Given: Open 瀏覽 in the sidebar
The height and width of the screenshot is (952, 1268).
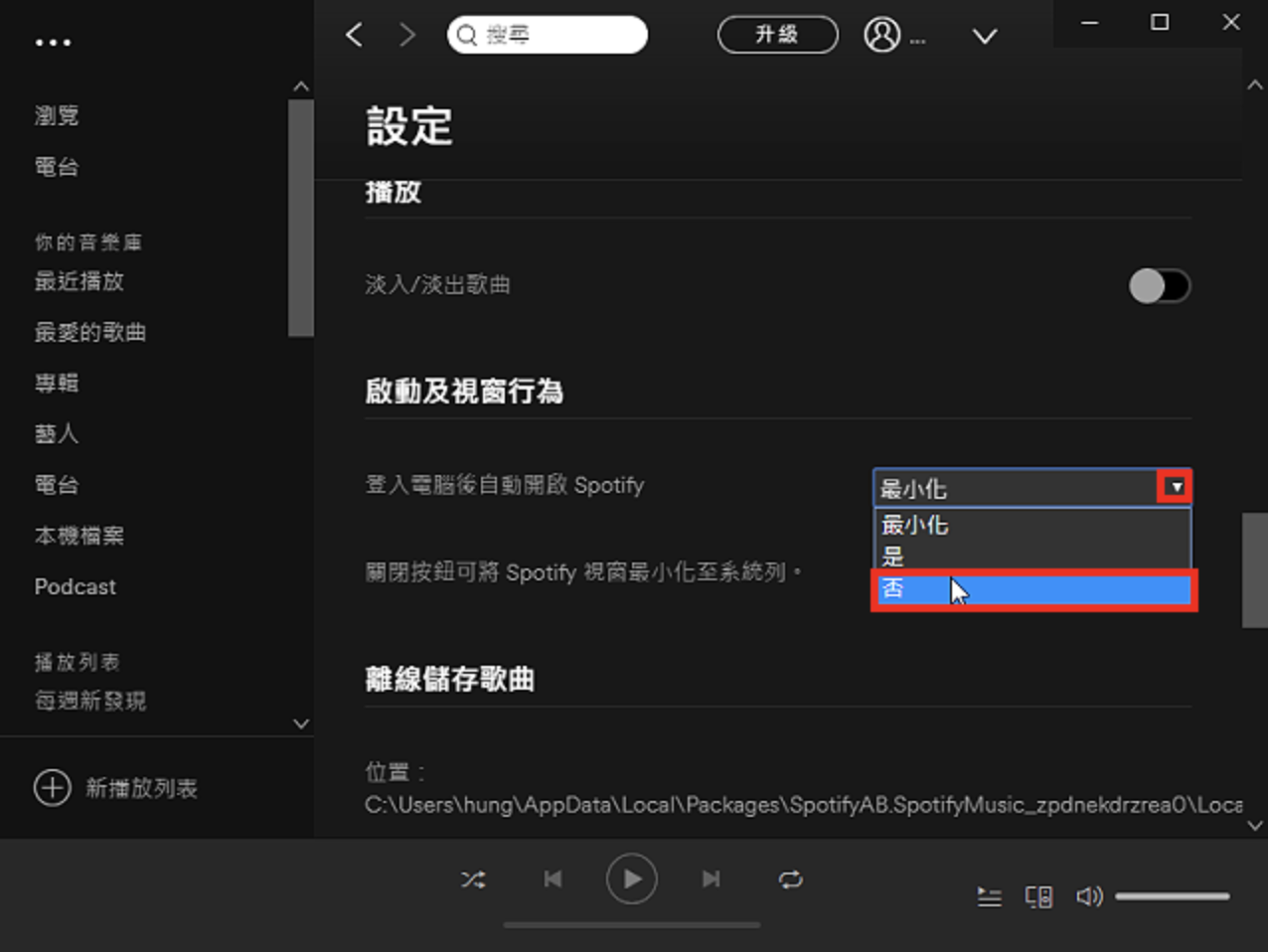Looking at the screenshot, I should [x=57, y=115].
